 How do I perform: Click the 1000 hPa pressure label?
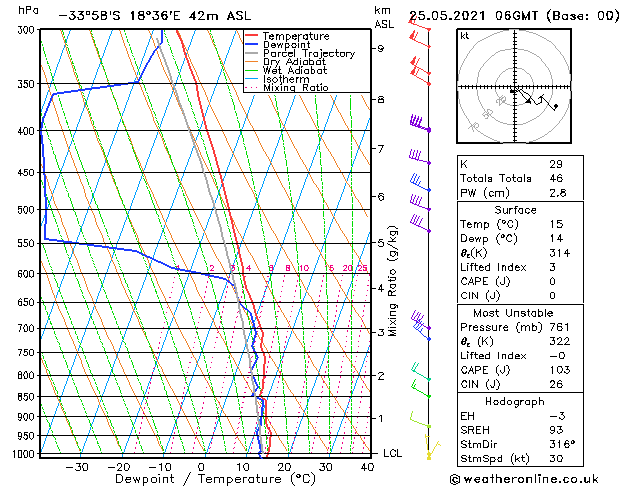(24, 454)
